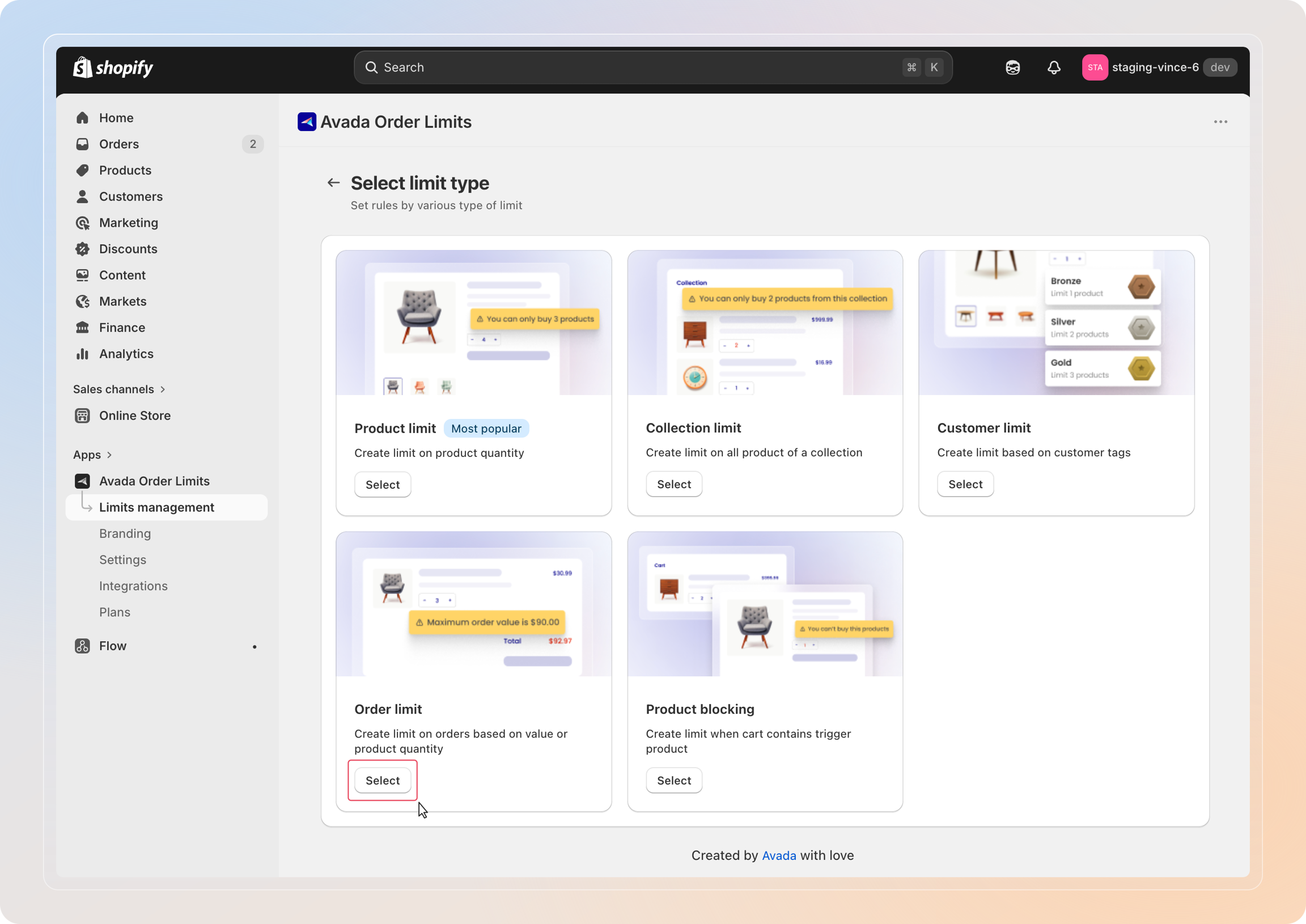Click the Command K shortcut hint
This screenshot has height=924, width=1306.
coord(922,67)
